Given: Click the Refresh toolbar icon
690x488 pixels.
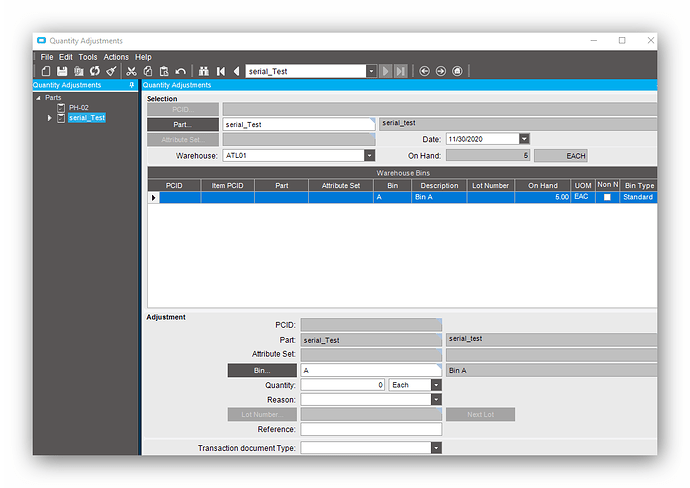Looking at the screenshot, I should (x=95, y=71).
